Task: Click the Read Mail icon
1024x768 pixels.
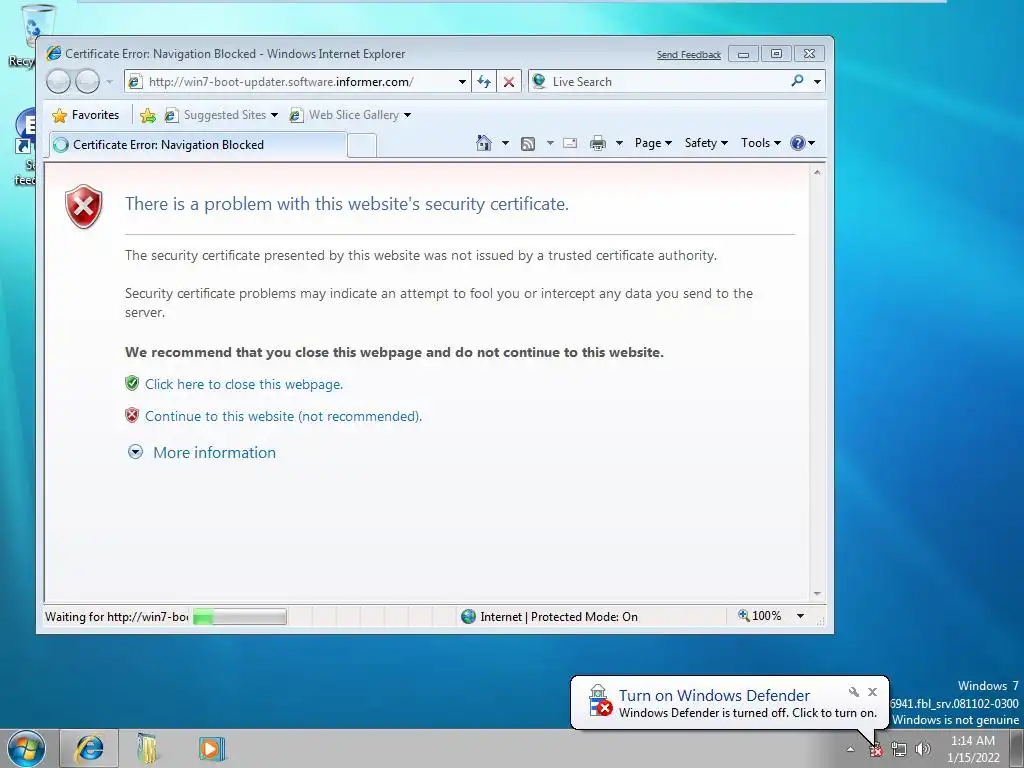Action: coord(570,143)
